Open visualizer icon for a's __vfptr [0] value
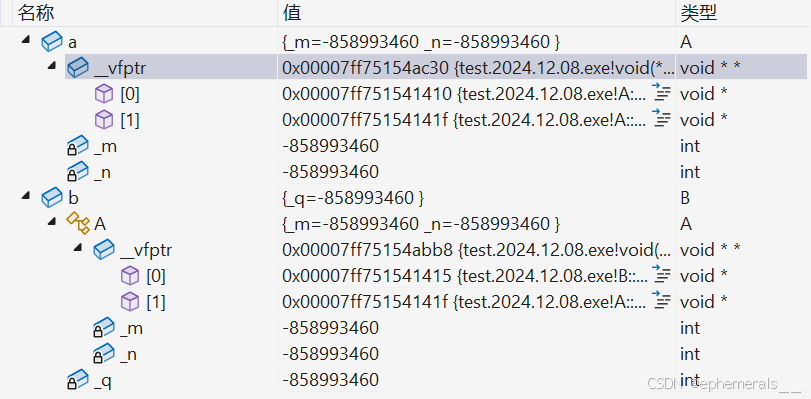The height and width of the screenshot is (399, 811). [x=662, y=93]
